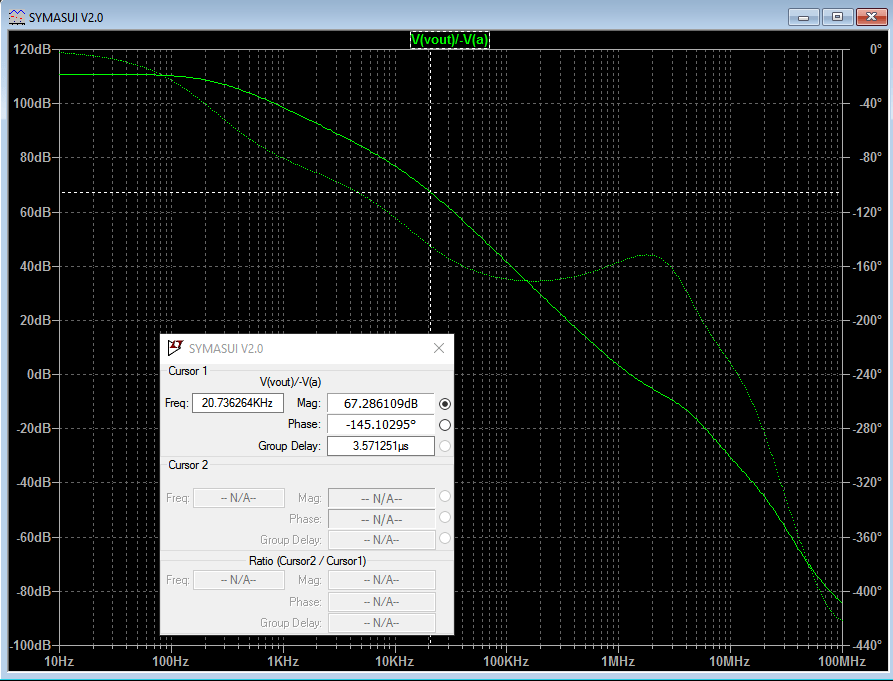Screen dimensions: 893x681
Task: Select the Cursor 2 Mag radio button
Action: (x=445, y=497)
